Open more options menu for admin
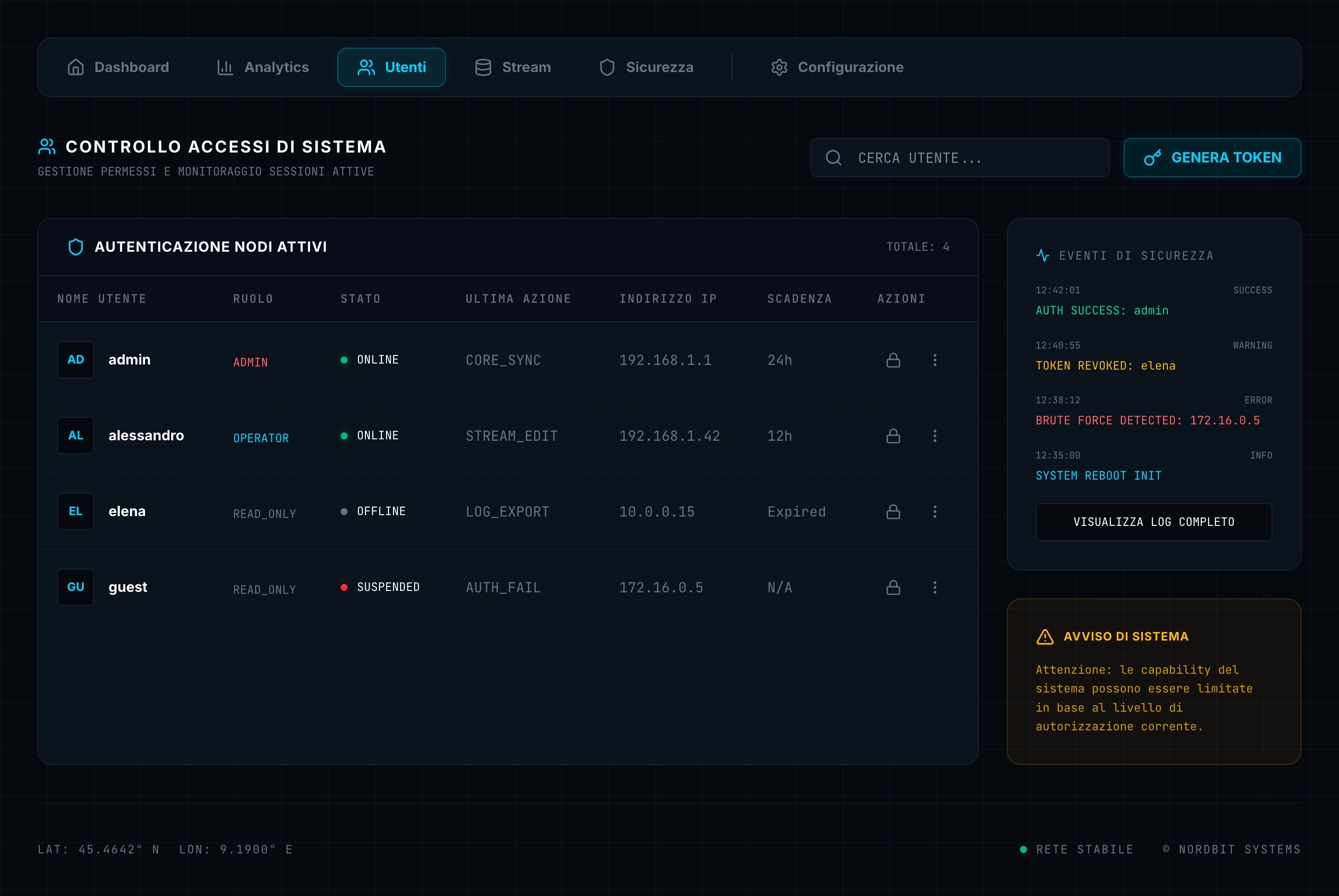 [935, 360]
